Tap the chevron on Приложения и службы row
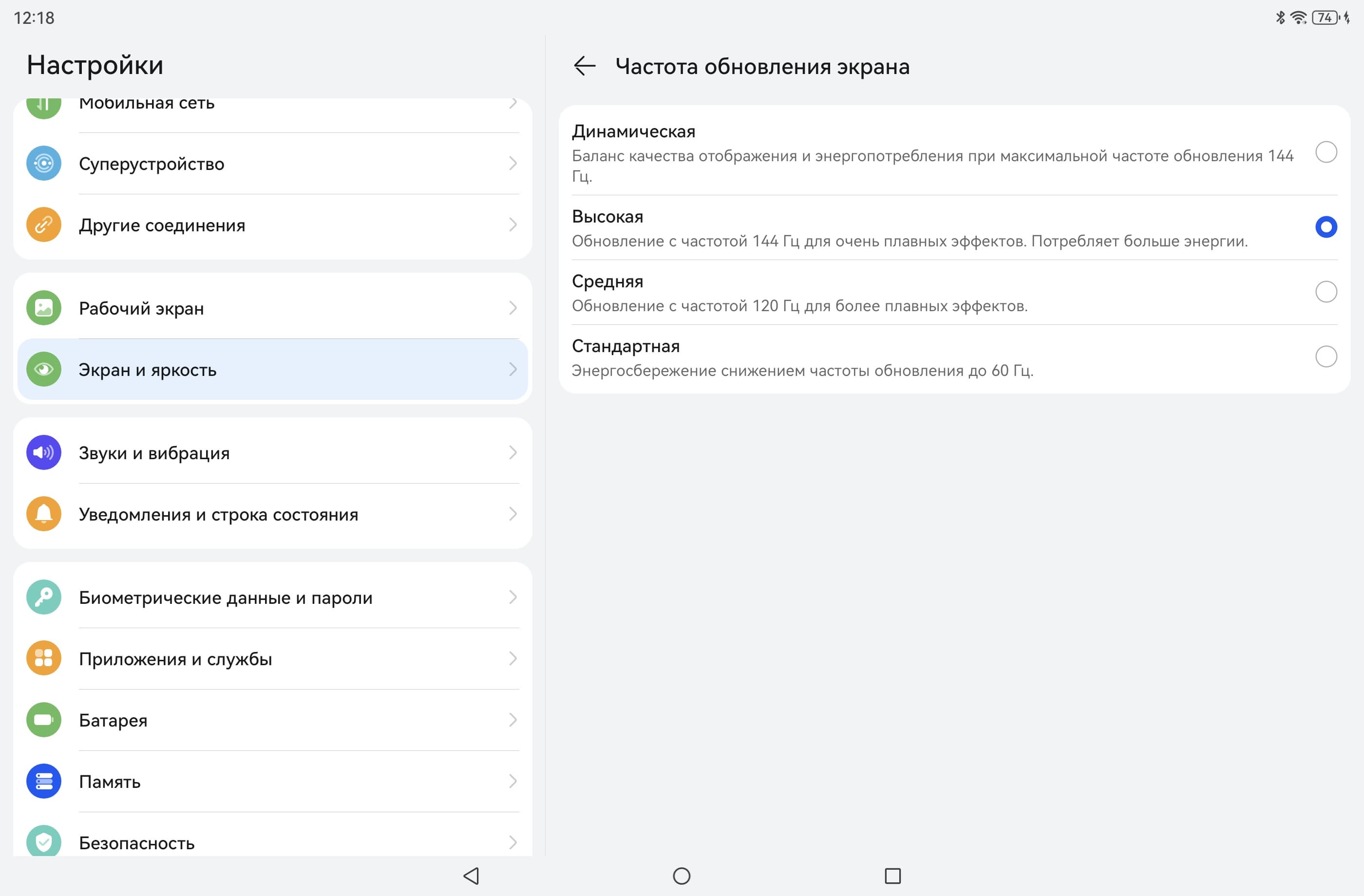The image size is (1364, 896). [x=513, y=659]
